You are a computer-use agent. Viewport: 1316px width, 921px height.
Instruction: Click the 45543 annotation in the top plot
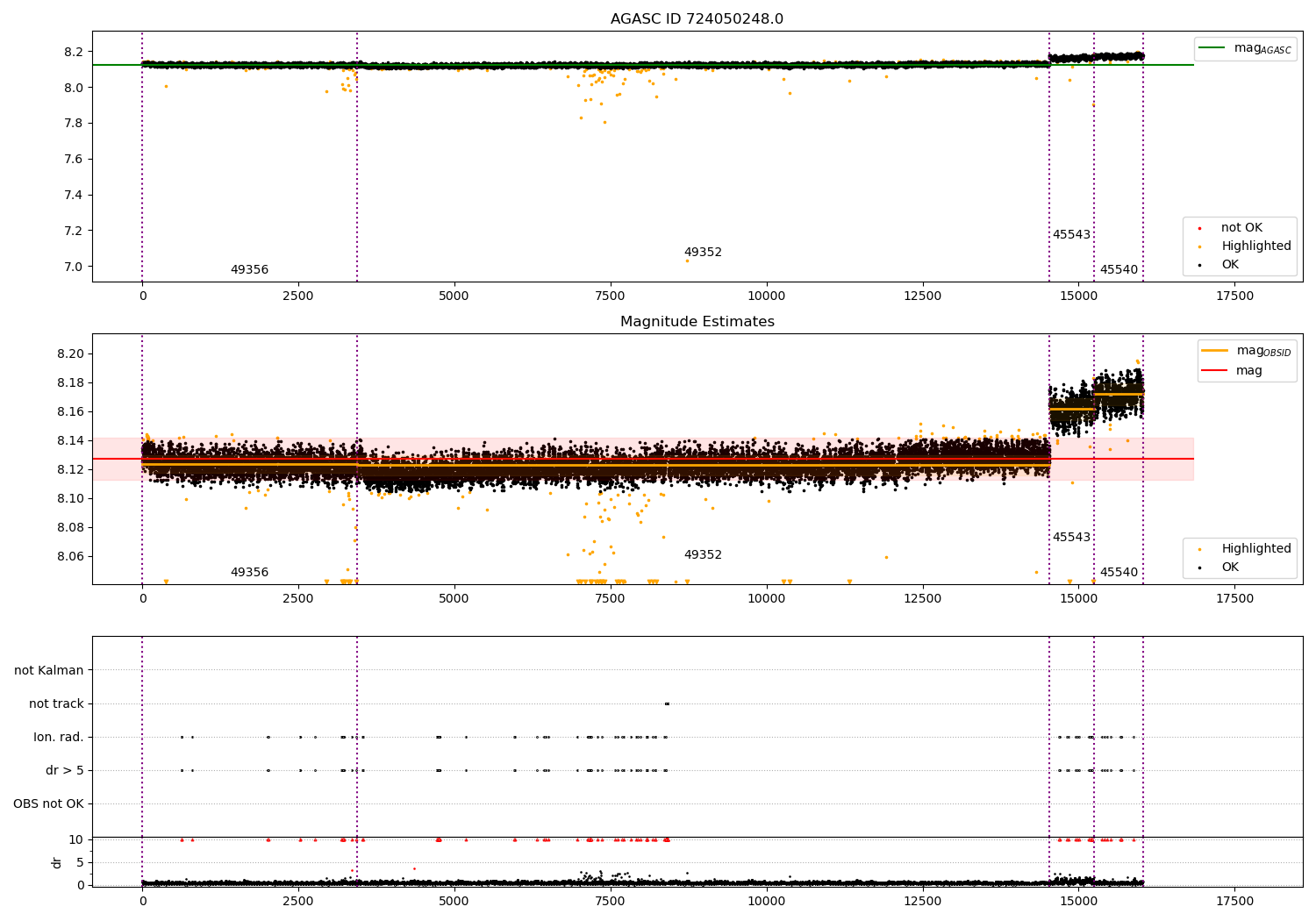(1071, 235)
